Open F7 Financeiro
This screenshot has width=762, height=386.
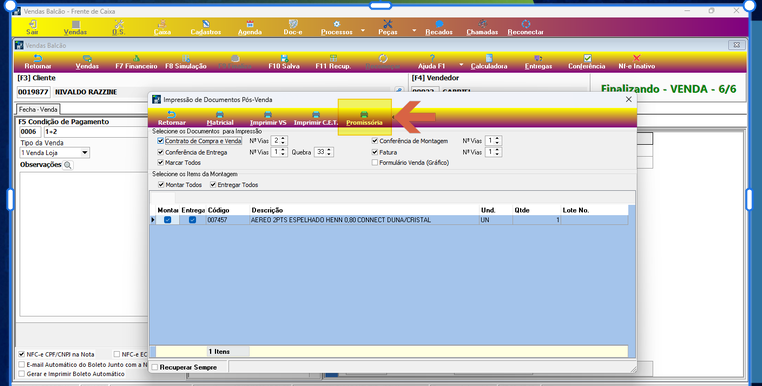click(136, 62)
